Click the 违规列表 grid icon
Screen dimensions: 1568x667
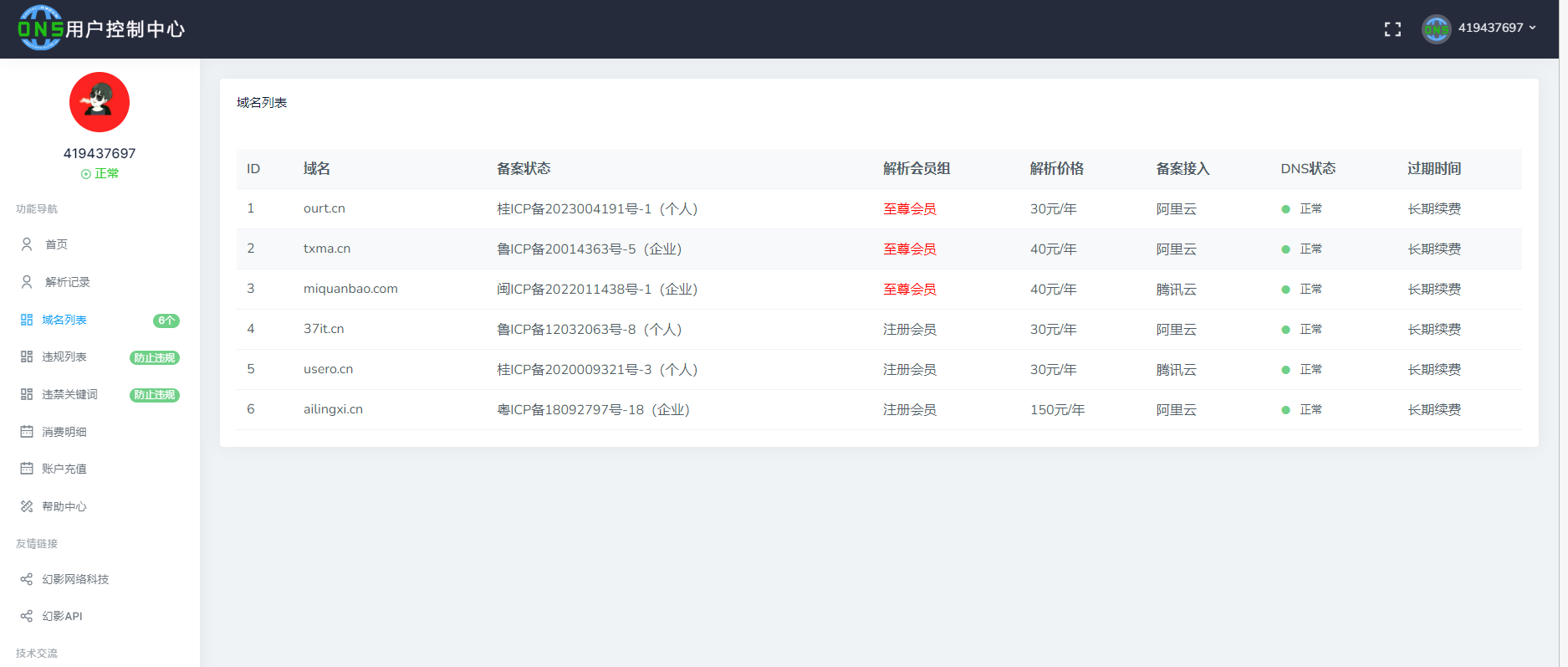coord(27,357)
